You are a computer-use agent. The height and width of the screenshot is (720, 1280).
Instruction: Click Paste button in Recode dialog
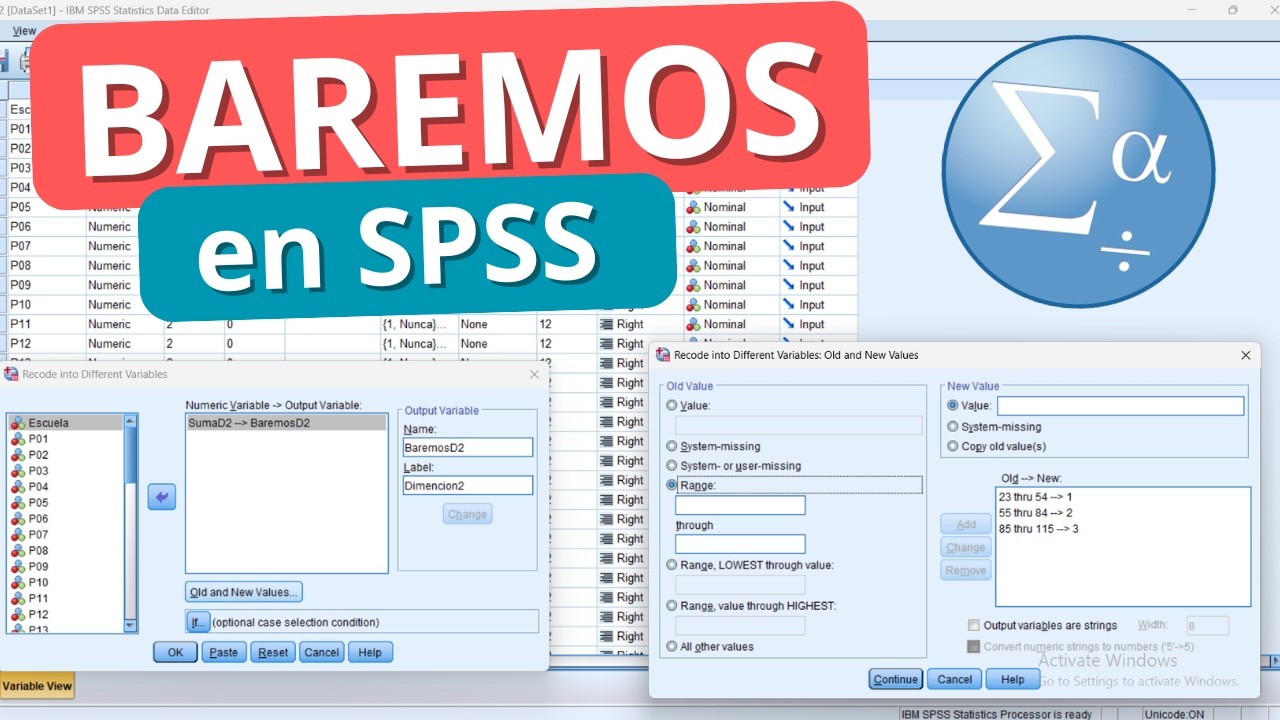click(224, 652)
